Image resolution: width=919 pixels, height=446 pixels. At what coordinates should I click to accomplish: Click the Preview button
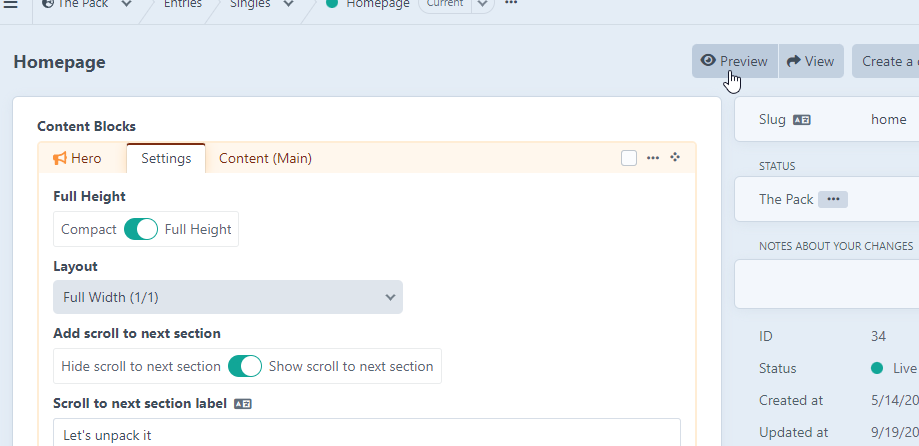pos(735,61)
